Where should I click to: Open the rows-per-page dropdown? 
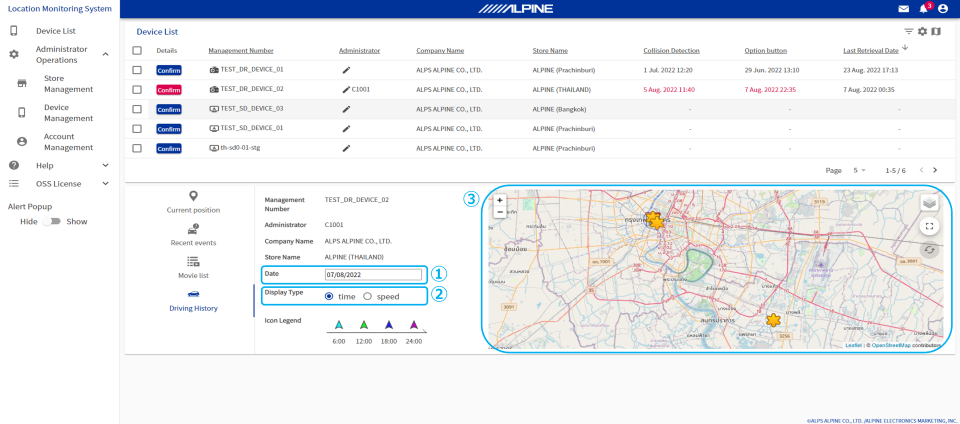[860, 170]
